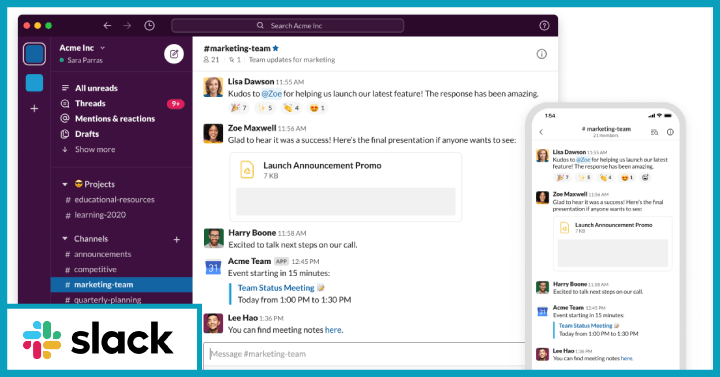Open the Team Status Meeting link

[276, 288]
